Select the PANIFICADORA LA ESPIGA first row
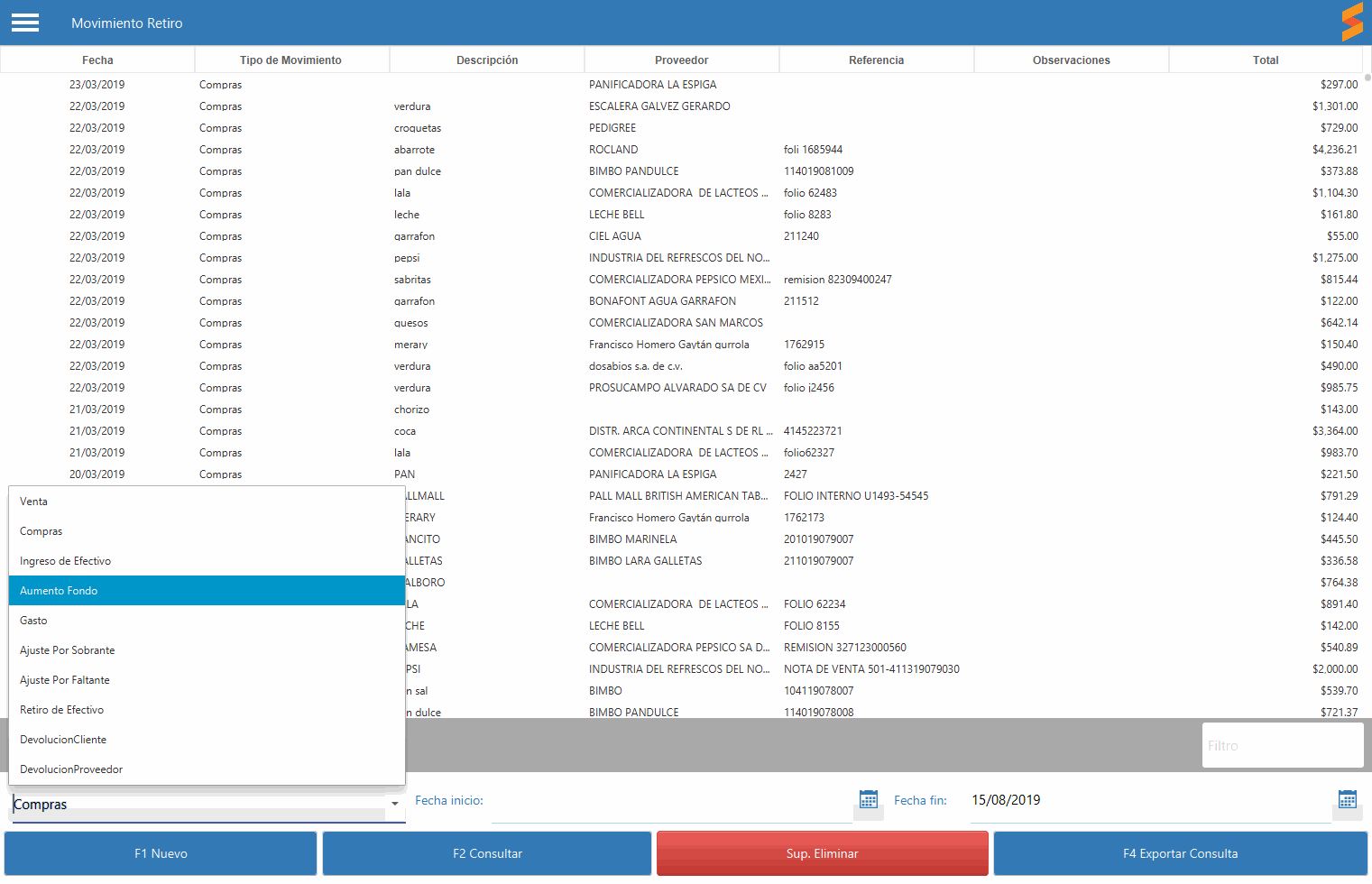The height and width of the screenshot is (884, 1372). [652, 85]
